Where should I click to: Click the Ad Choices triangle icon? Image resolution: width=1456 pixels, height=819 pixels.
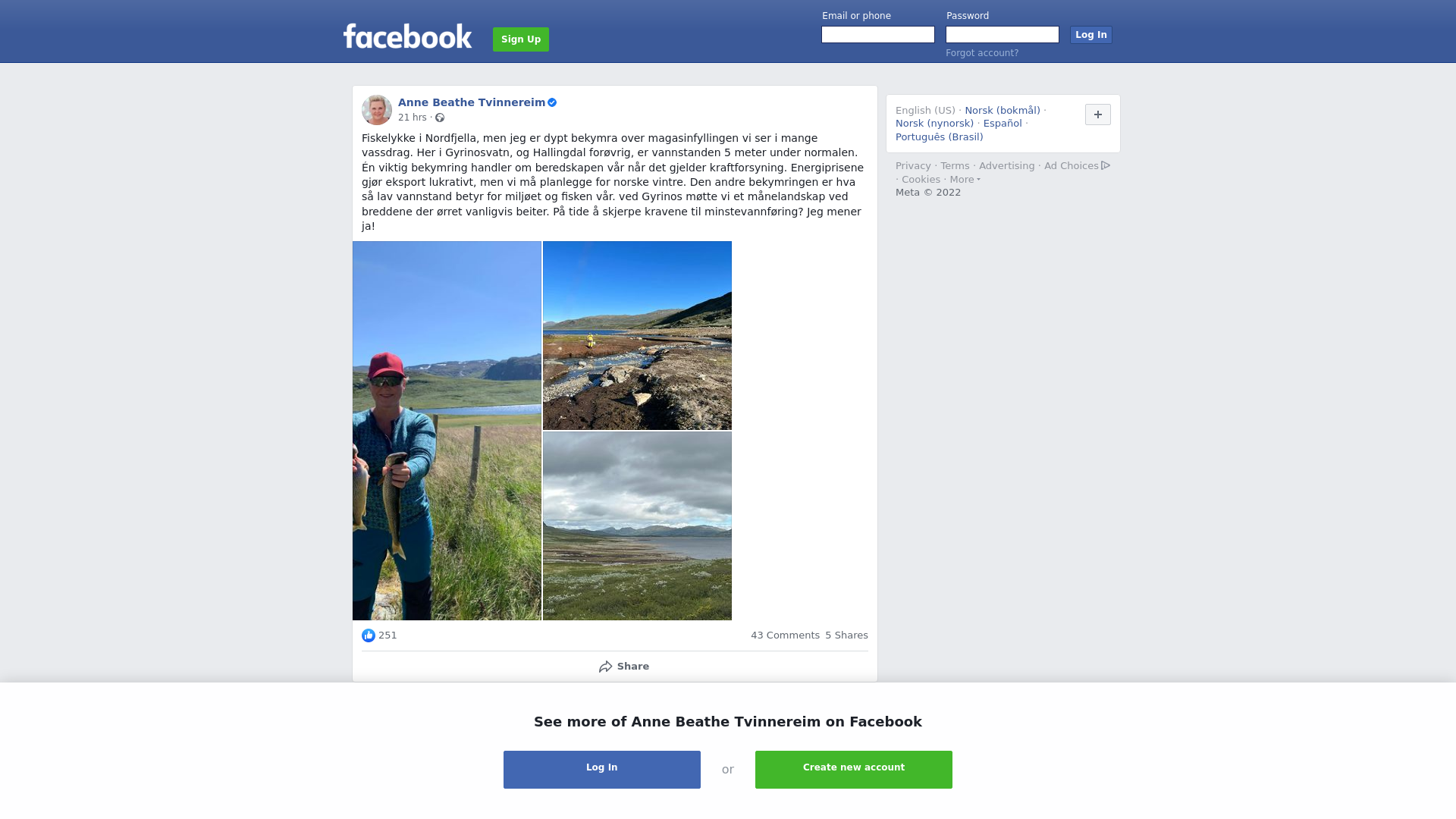coord(1106,165)
